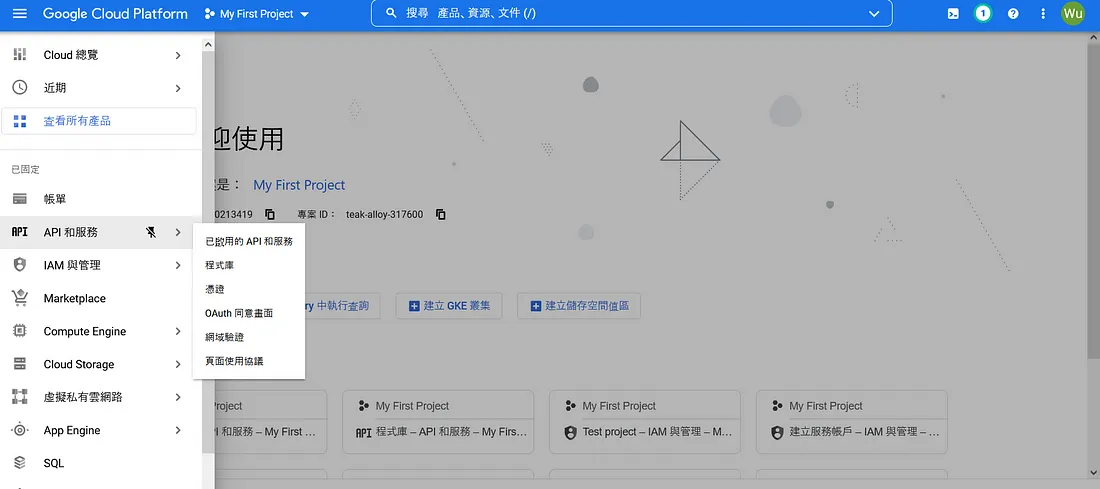Image resolution: width=1100 pixels, height=489 pixels.
Task: Expand API 和服務 submenu chevron
Action: pyautogui.click(x=178, y=232)
